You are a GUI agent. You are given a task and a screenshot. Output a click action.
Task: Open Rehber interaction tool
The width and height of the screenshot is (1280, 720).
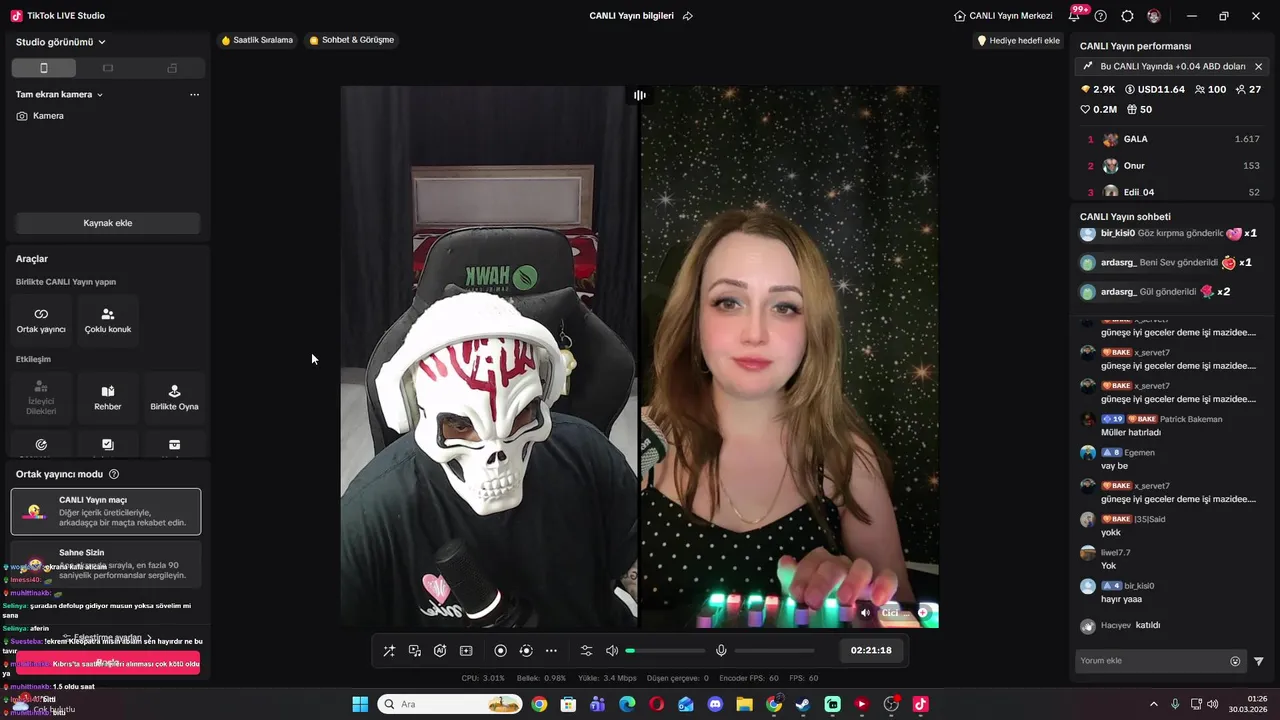[x=108, y=397]
